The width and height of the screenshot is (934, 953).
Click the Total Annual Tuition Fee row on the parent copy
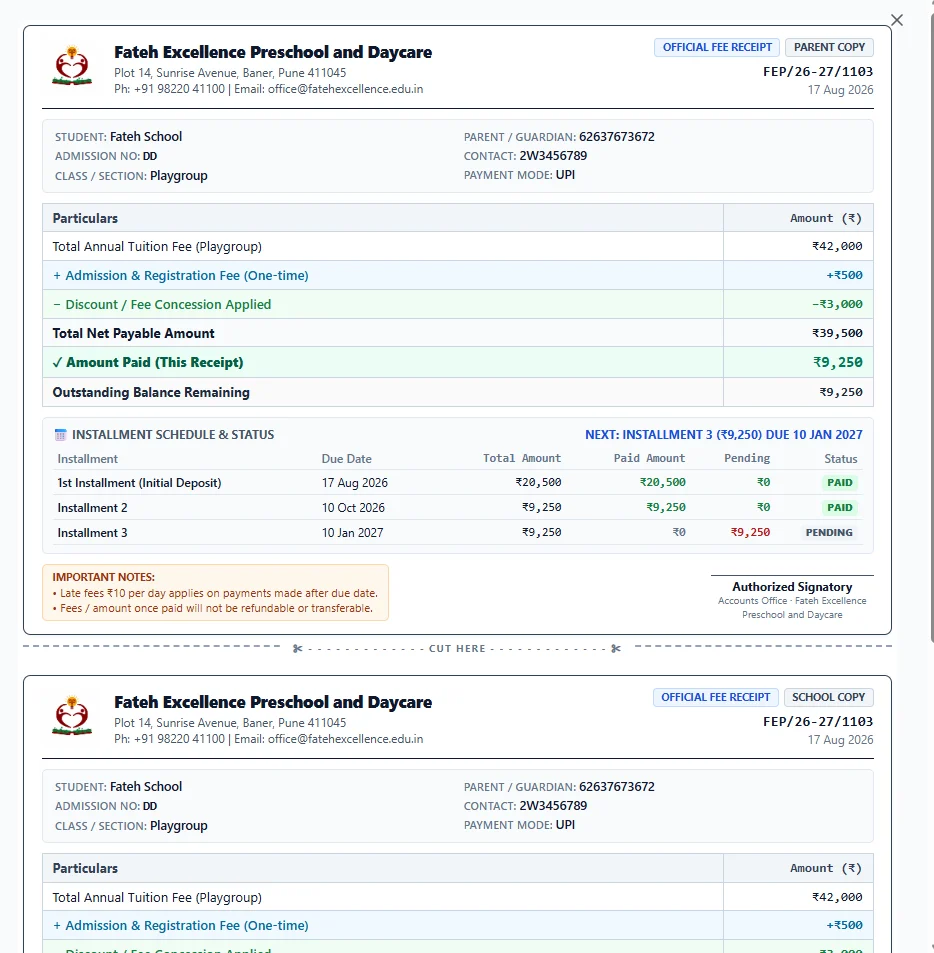pyautogui.click(x=458, y=246)
